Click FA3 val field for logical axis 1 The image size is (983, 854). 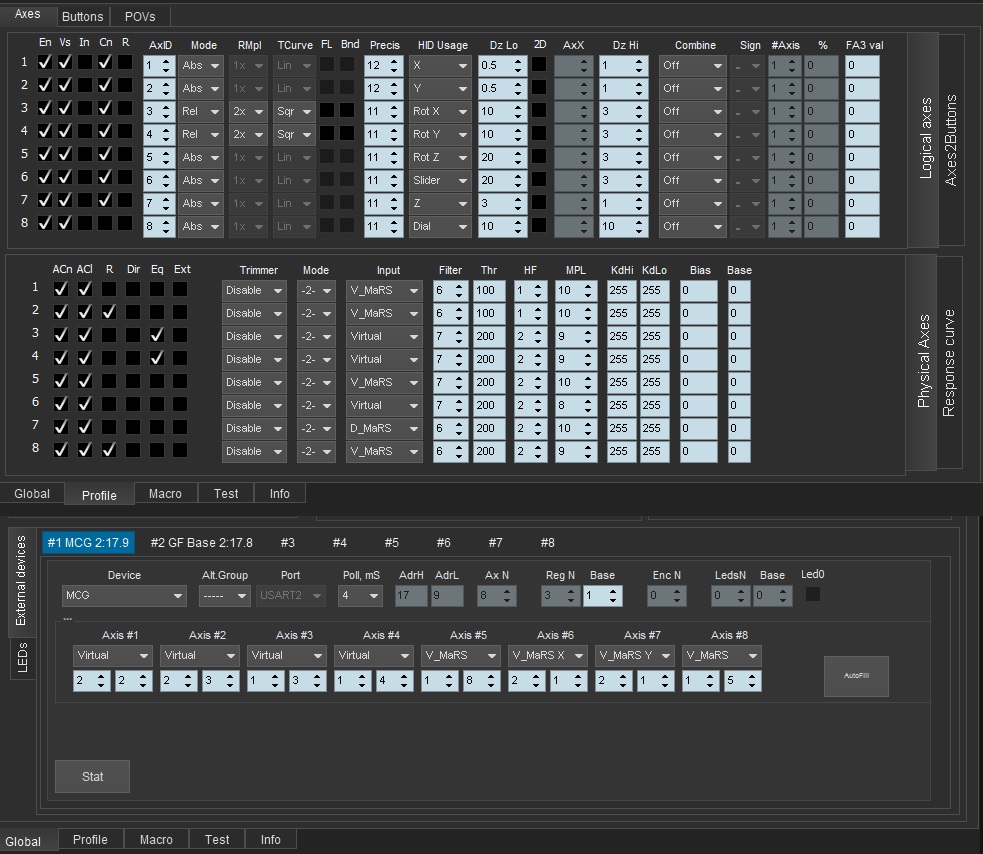[861, 65]
